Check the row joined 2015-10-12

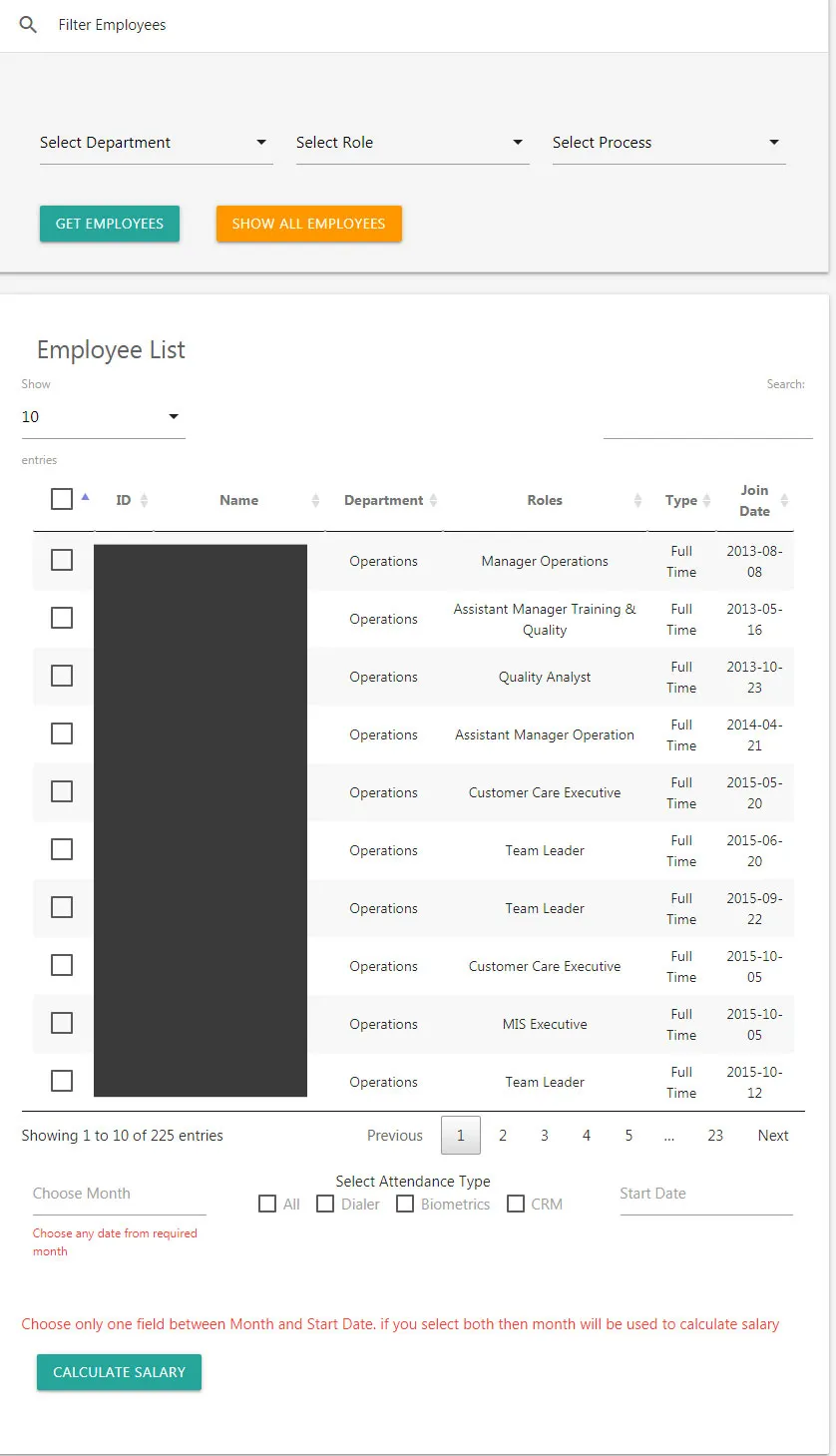tap(62, 1081)
